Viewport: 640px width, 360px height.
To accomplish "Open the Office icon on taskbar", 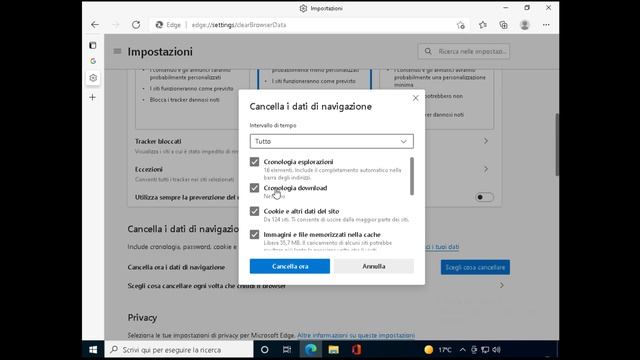I will click(x=356, y=350).
